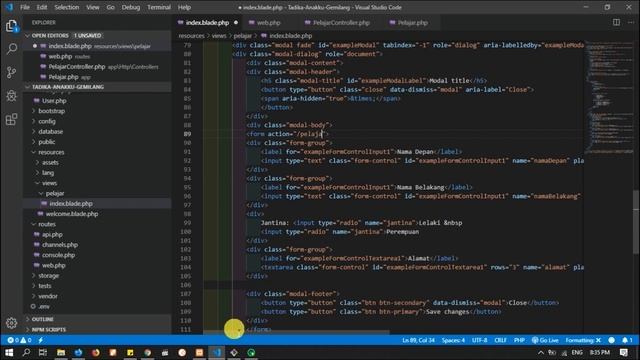This screenshot has width=640, height=360.
Task: Click Ln 89, Col 34 position indicator
Action: (418, 340)
